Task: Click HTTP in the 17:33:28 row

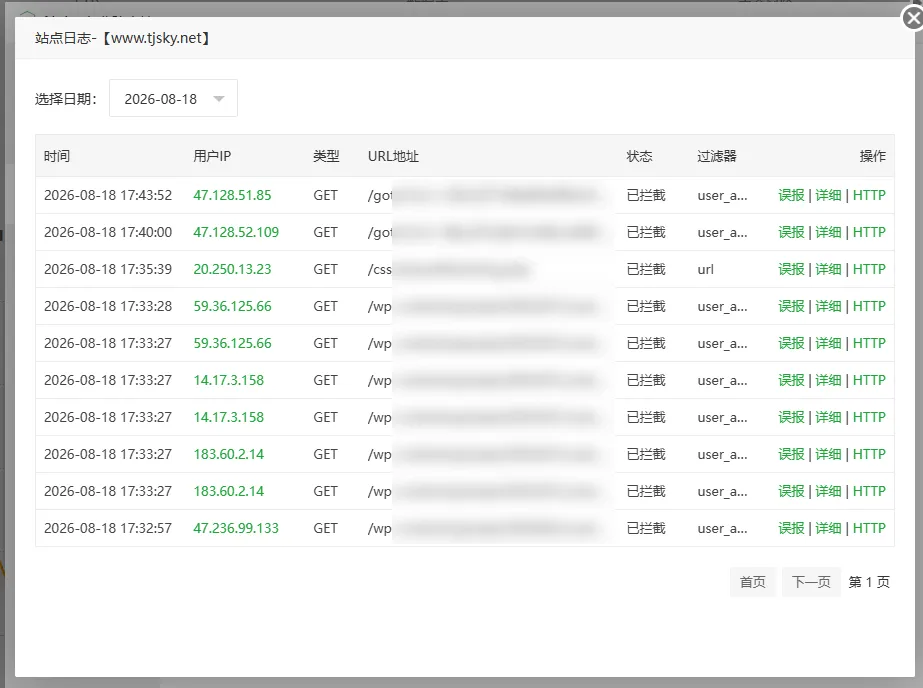Action: pyautogui.click(x=869, y=307)
